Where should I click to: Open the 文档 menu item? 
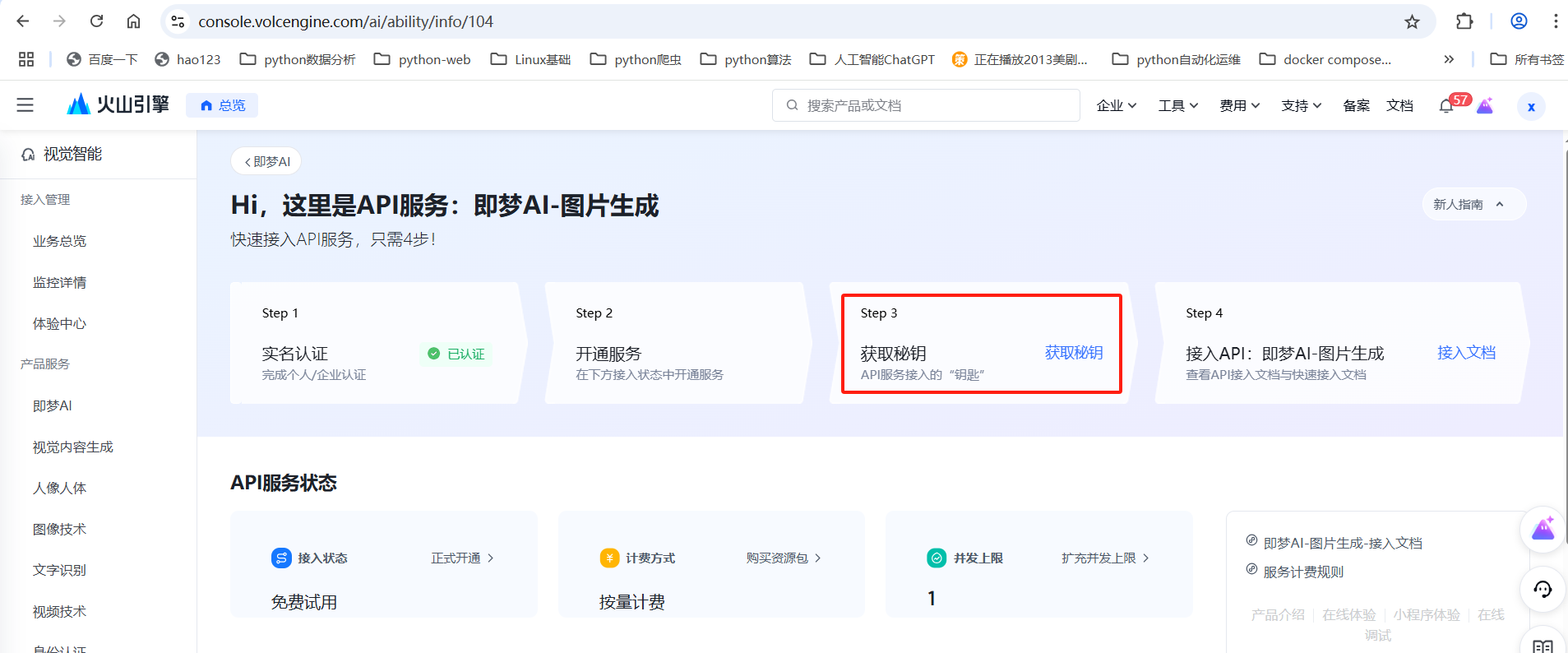click(1399, 105)
